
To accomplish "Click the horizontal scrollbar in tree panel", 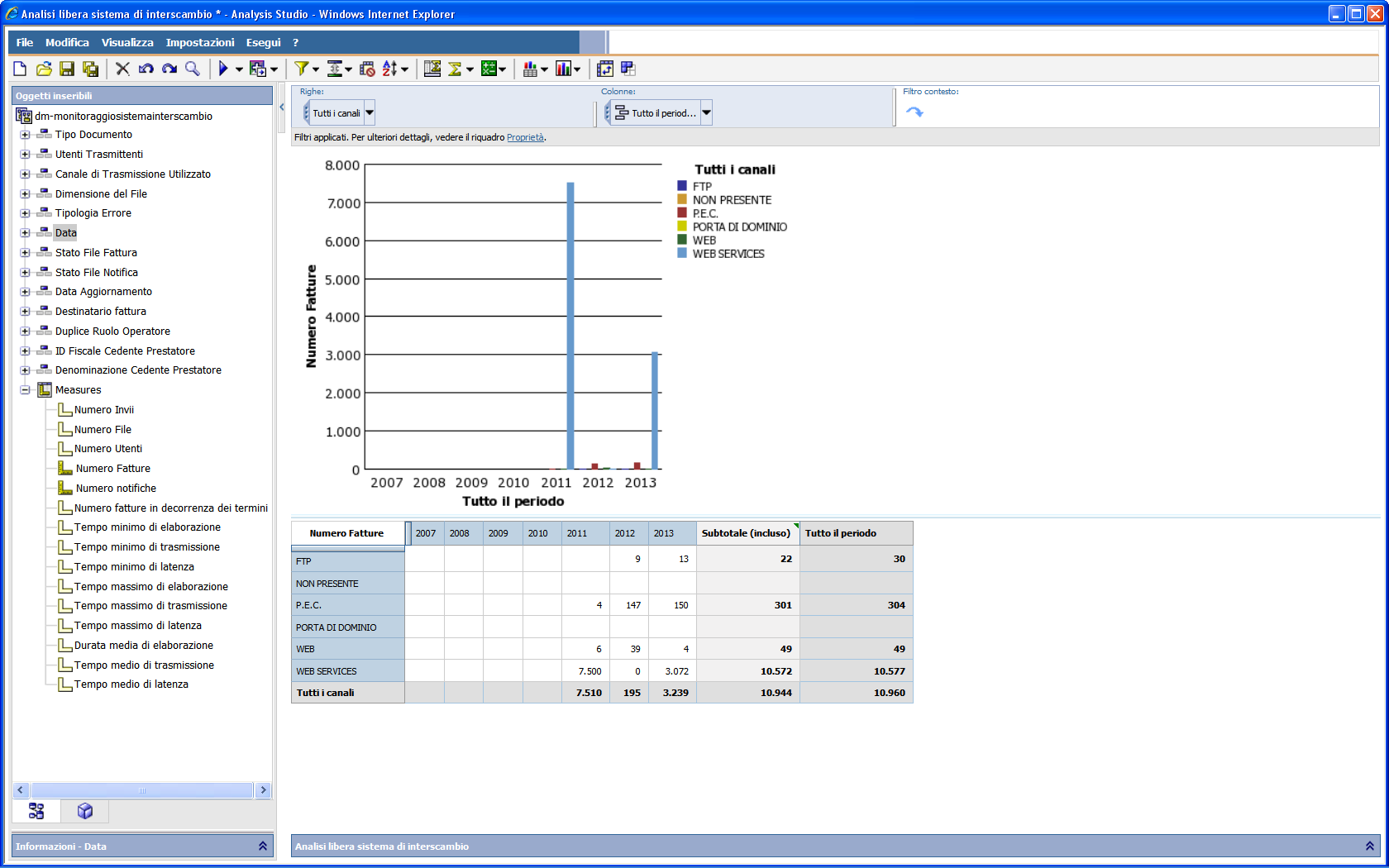I will pyautogui.click(x=142, y=790).
